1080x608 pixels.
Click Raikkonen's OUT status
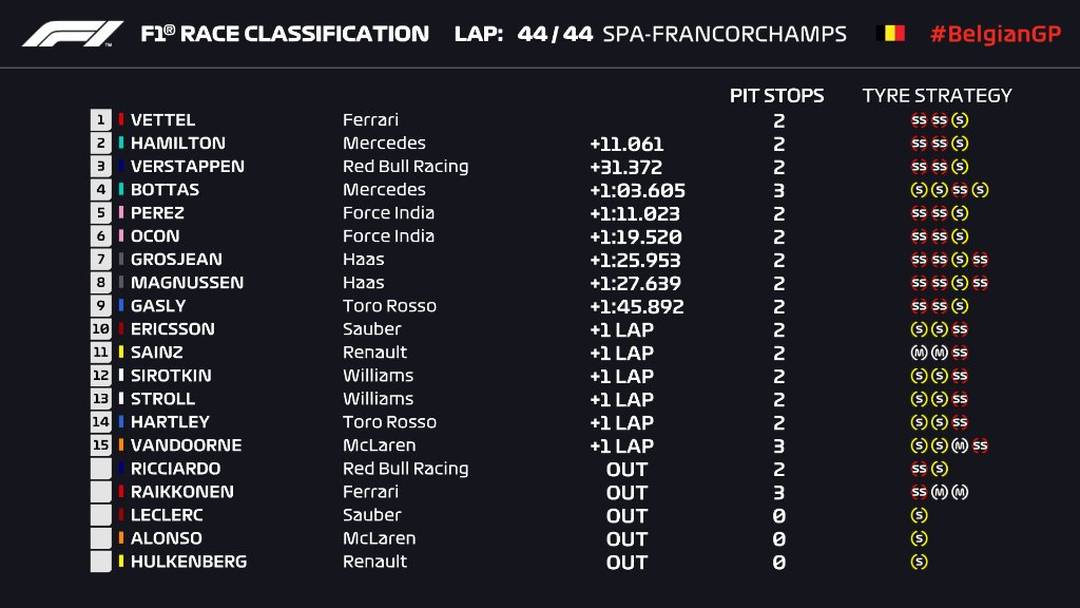click(x=627, y=492)
